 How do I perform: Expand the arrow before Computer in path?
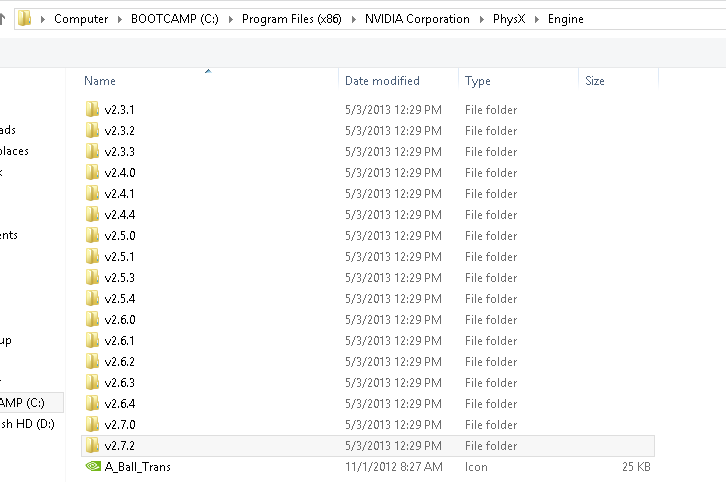click(x=43, y=19)
